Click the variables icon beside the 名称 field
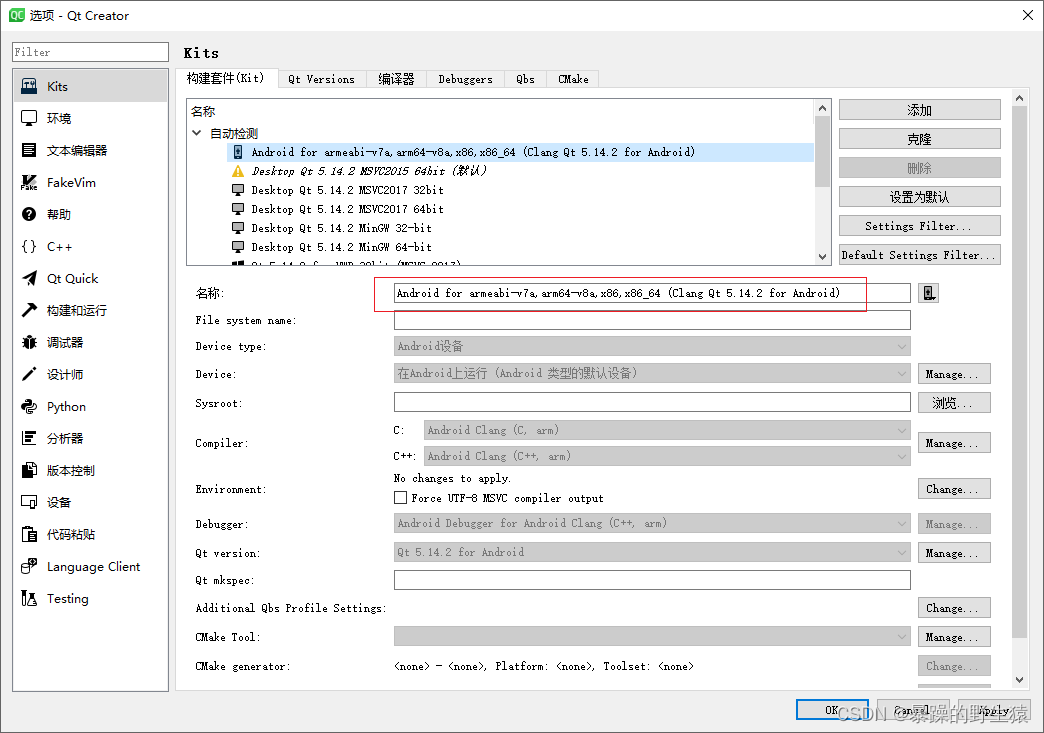1044x733 pixels. [928, 292]
